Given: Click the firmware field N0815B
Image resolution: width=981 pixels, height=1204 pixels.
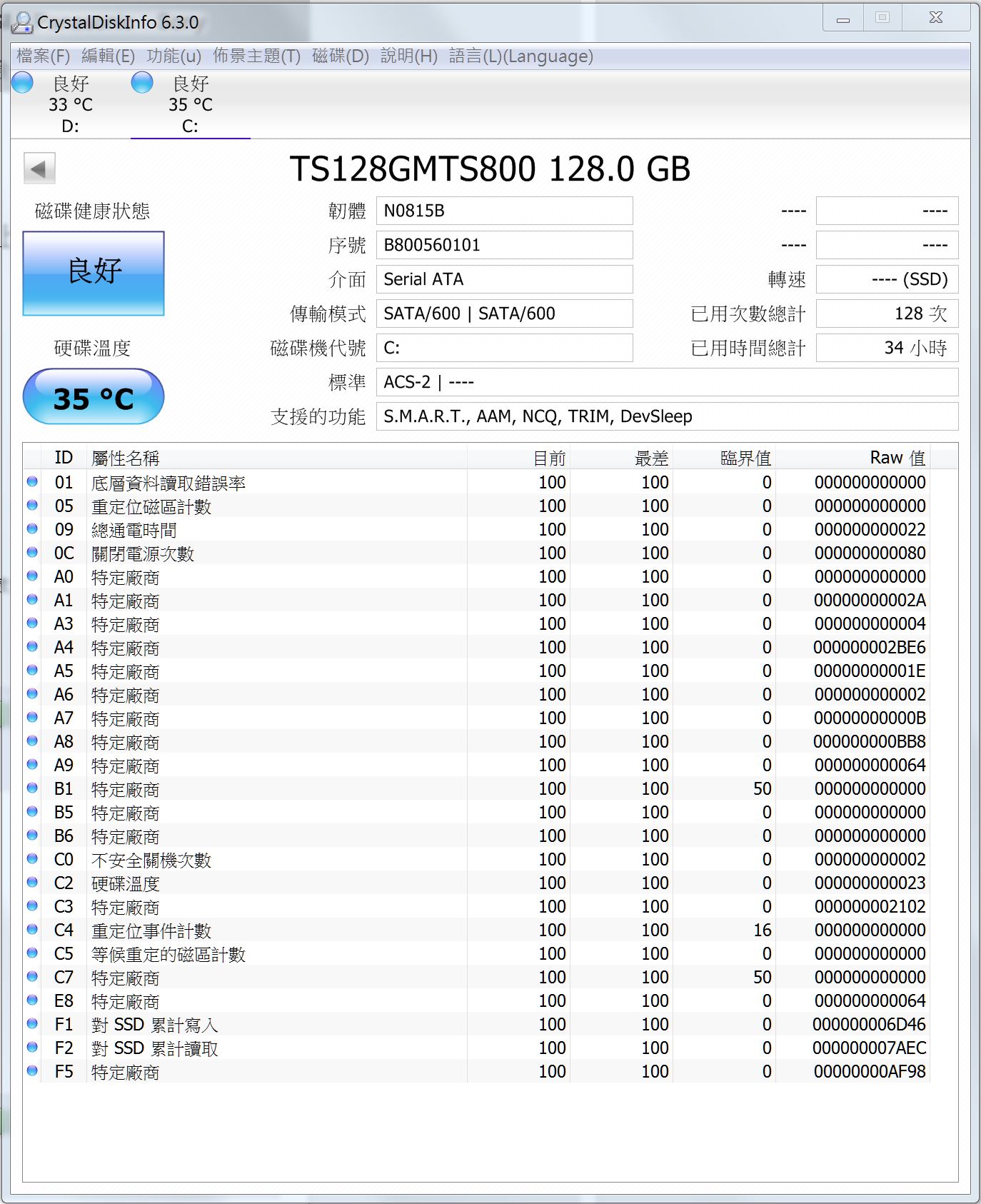Looking at the screenshot, I should pyautogui.click(x=504, y=211).
